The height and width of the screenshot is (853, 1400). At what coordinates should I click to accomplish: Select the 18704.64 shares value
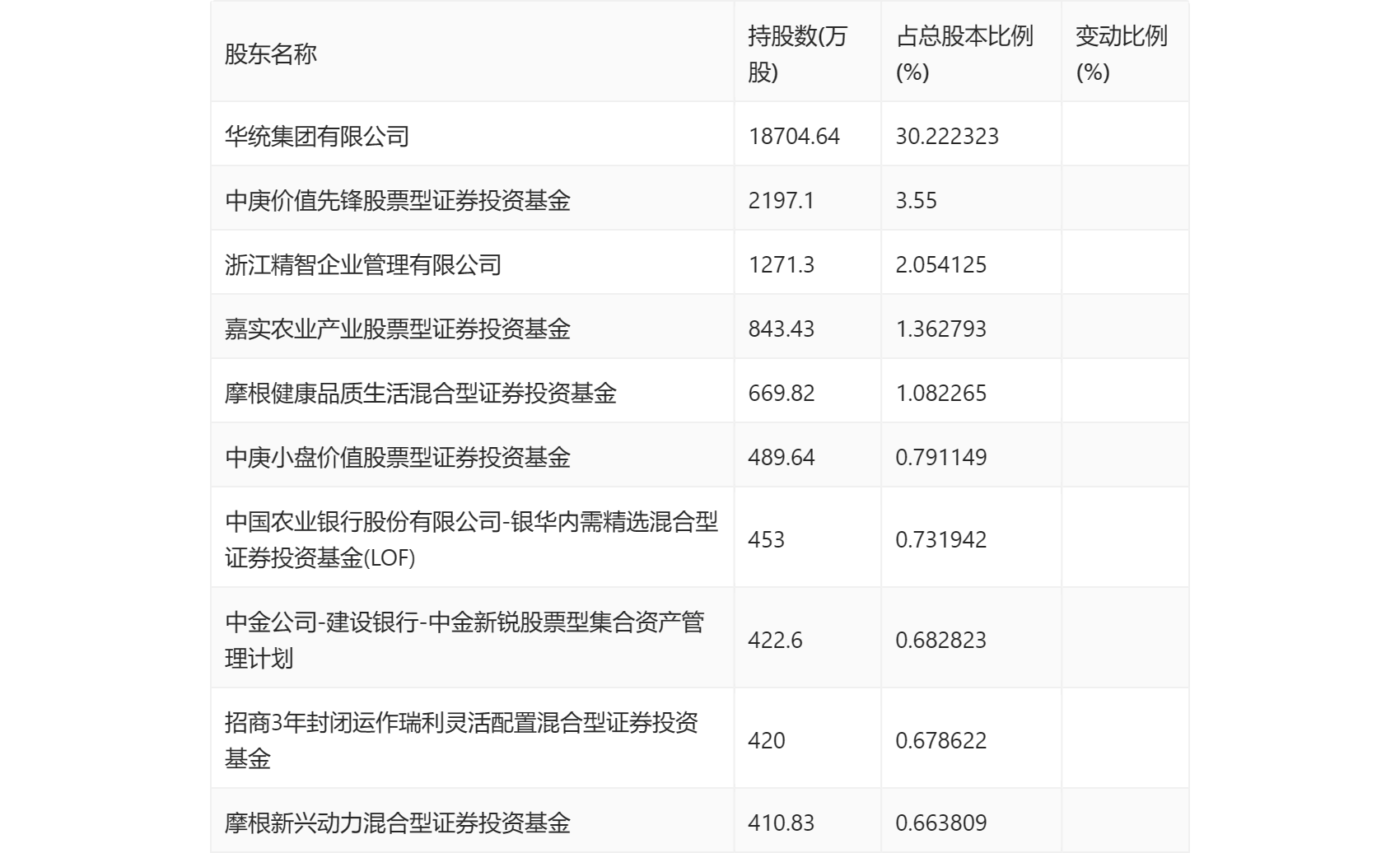[794, 136]
